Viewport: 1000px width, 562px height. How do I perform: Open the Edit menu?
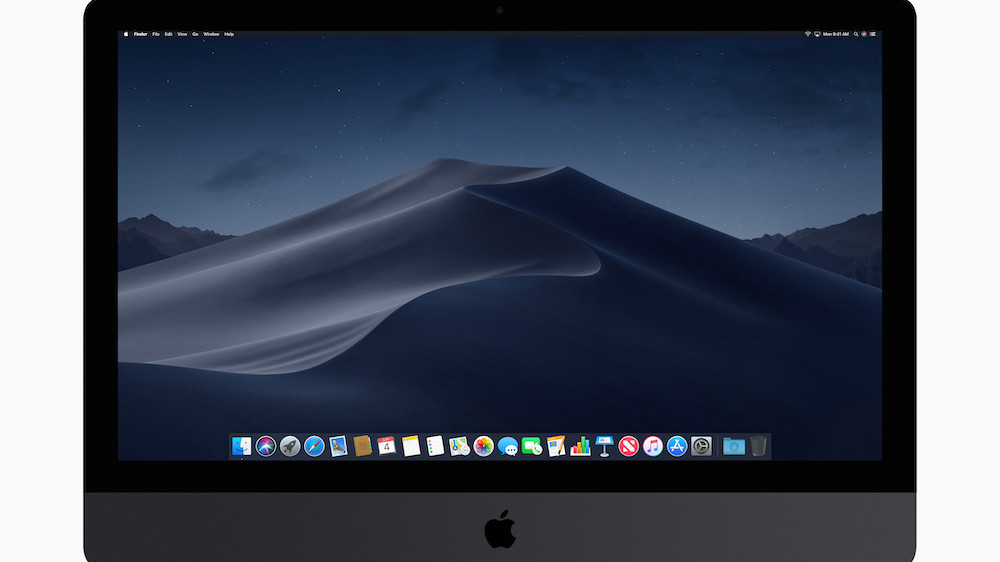(168, 34)
